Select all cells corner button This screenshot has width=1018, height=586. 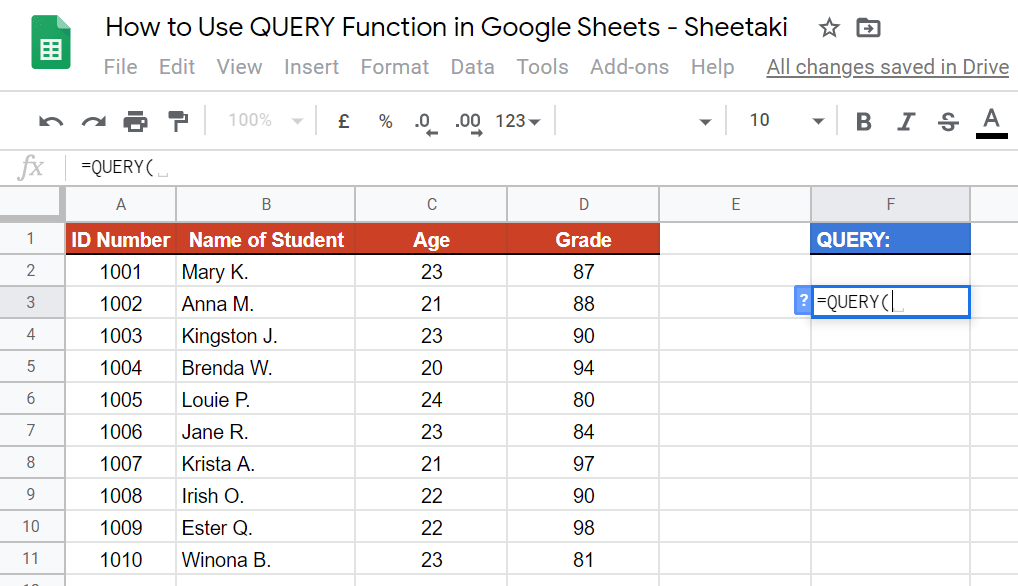[32, 204]
